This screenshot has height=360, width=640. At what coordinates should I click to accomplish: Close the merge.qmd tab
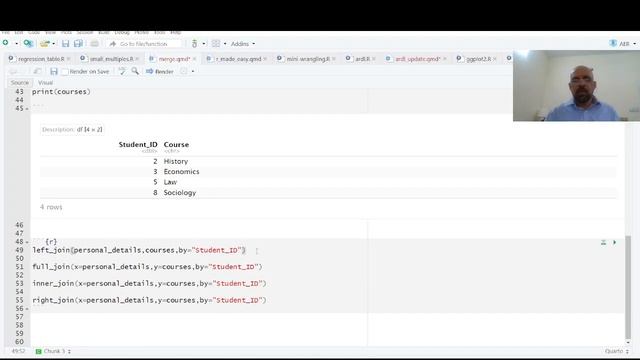pos(194,59)
